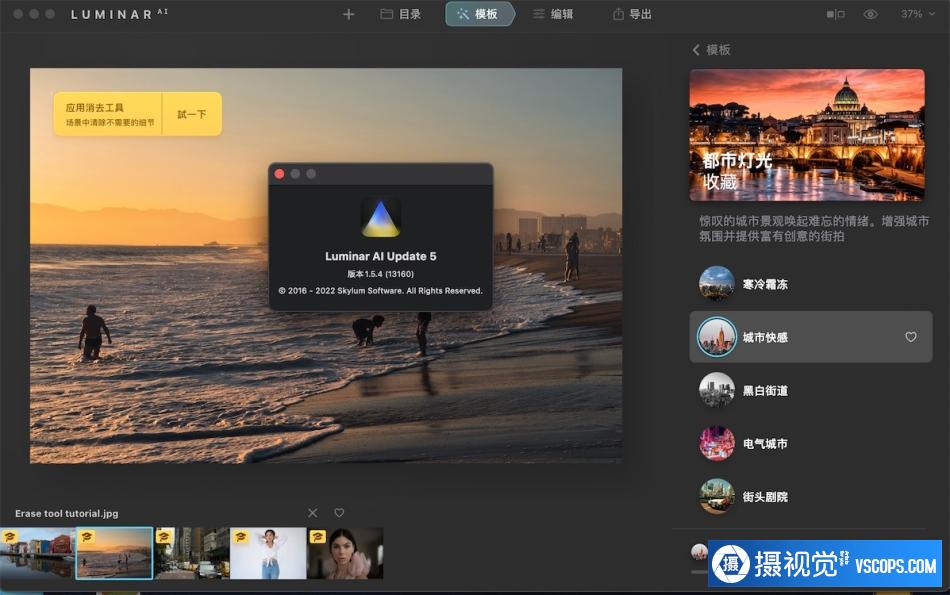Select the colorful houses filmstrip thumbnail

tap(37, 553)
